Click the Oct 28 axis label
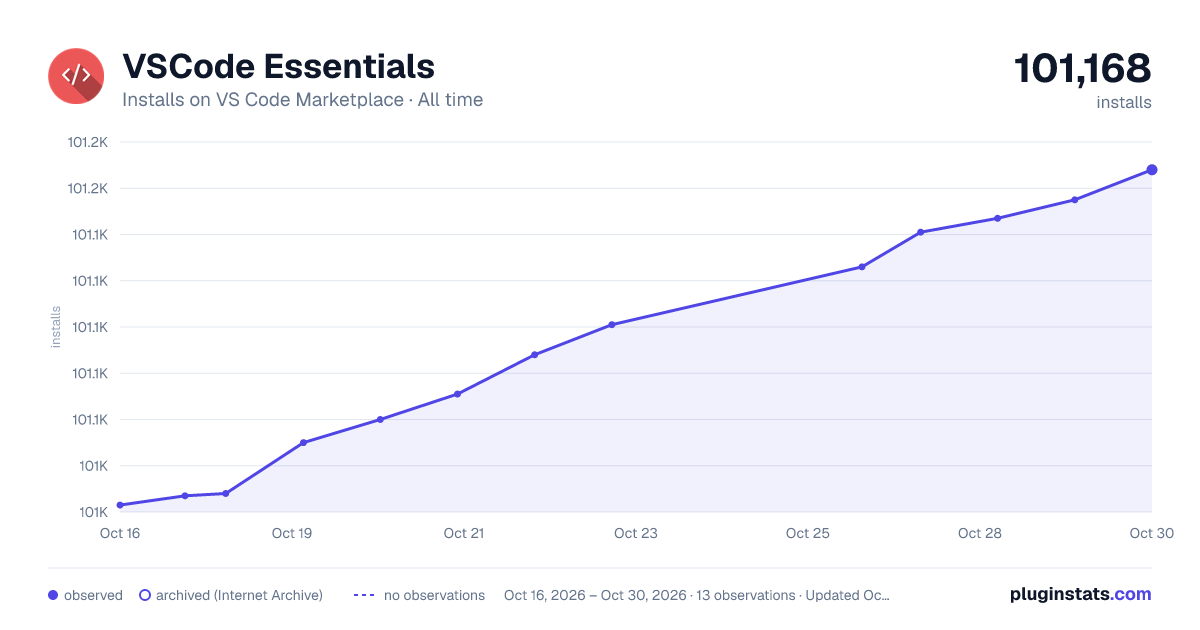Screen dimensions: 1200x630 (980, 533)
